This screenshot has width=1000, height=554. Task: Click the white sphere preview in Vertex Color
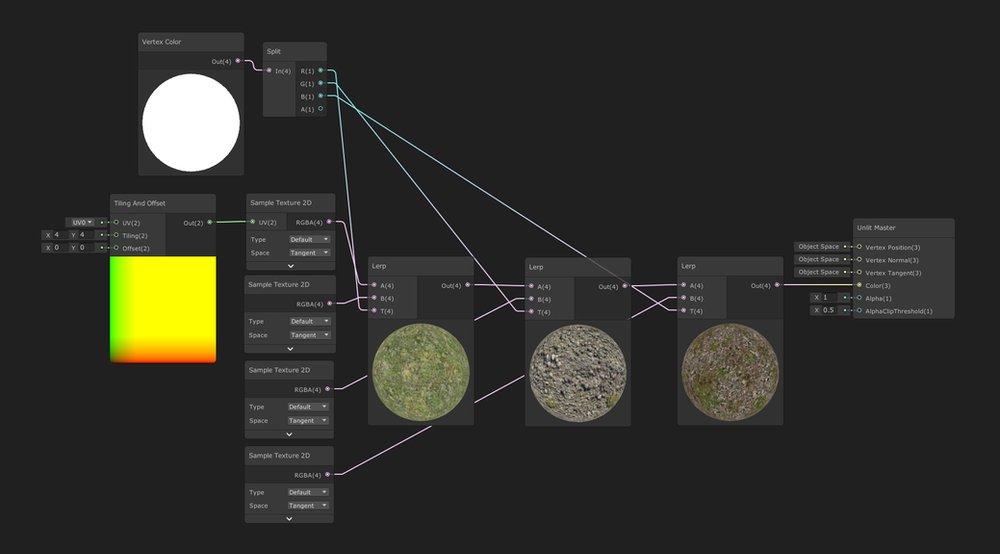coord(191,122)
